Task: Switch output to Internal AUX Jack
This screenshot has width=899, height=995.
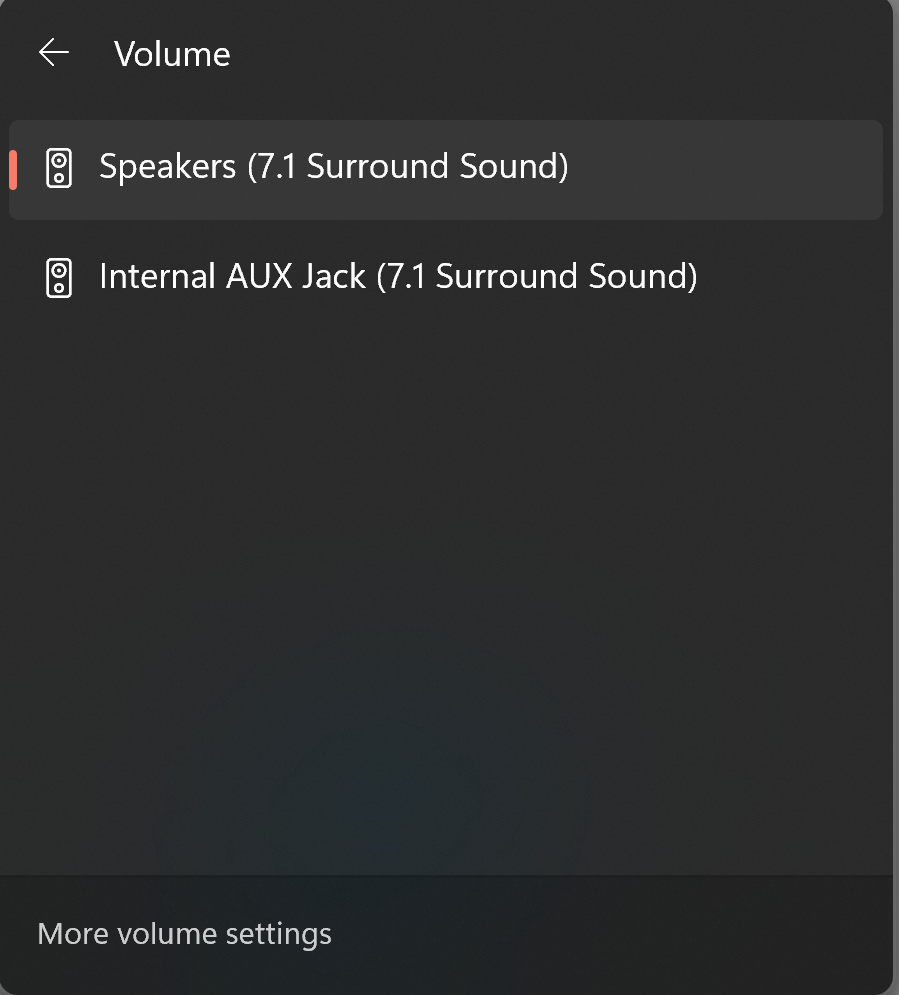Action: (x=398, y=276)
